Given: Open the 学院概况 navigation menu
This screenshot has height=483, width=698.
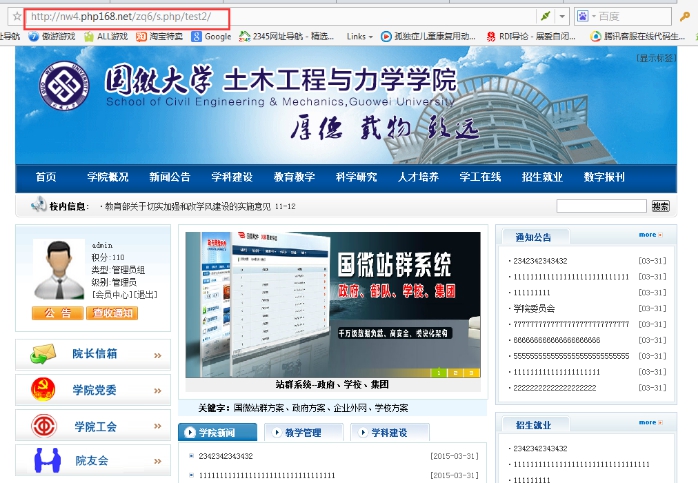Looking at the screenshot, I should (x=107, y=177).
